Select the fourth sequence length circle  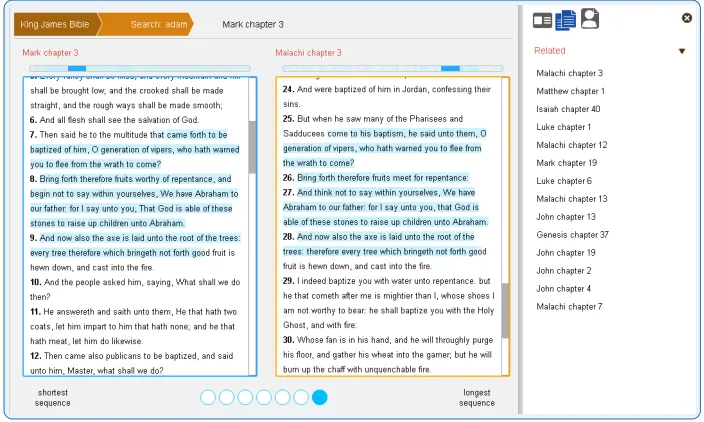coord(264,397)
